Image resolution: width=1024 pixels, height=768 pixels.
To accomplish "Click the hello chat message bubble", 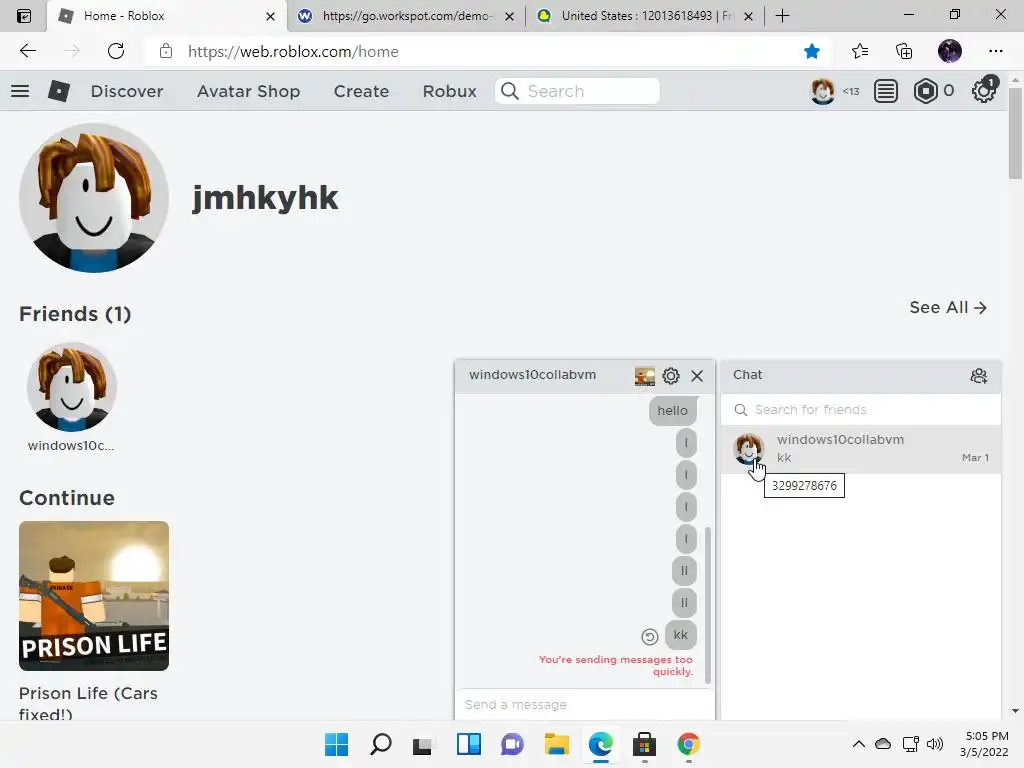I will click(x=673, y=411).
